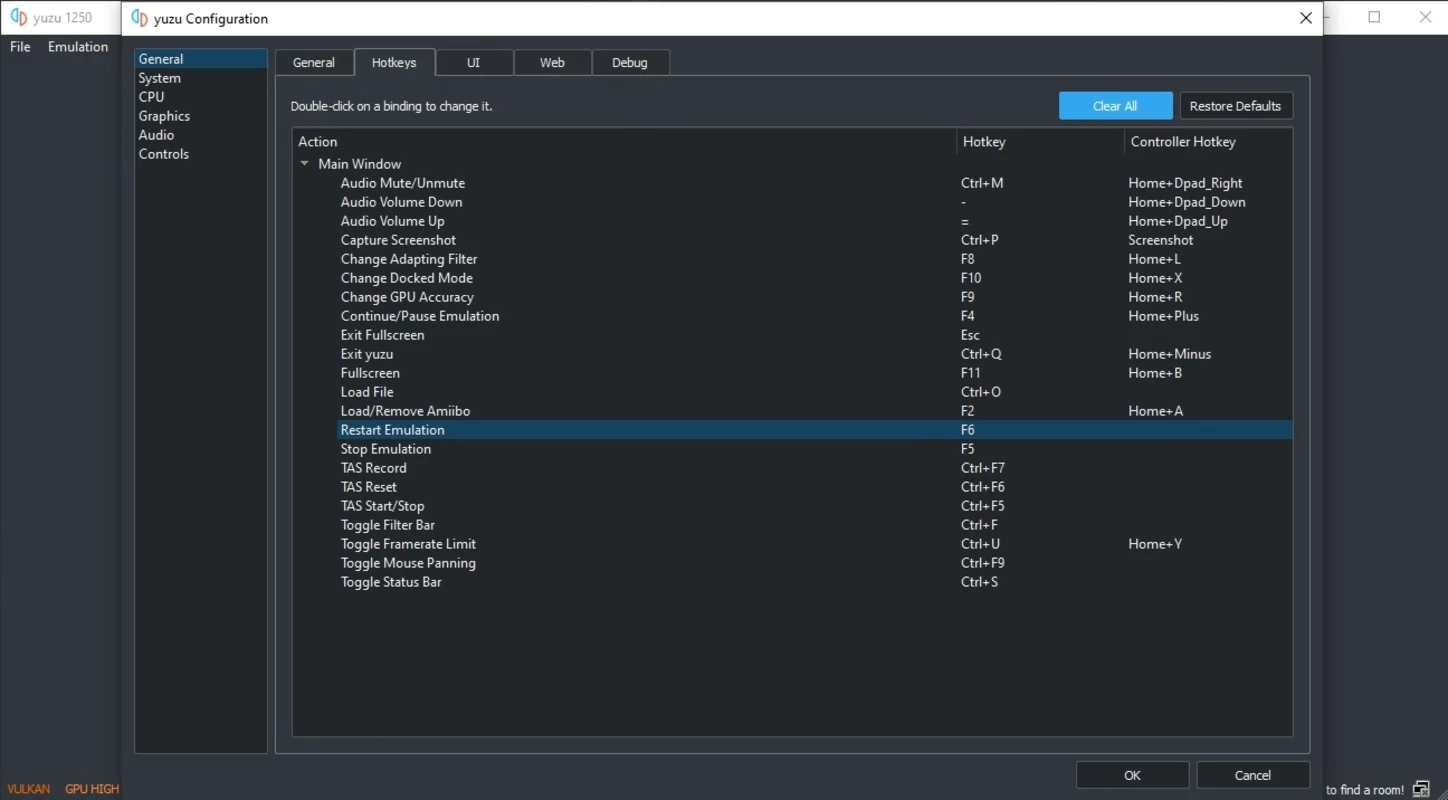
Task: Click the Hotkey column header
Action: click(1041, 142)
